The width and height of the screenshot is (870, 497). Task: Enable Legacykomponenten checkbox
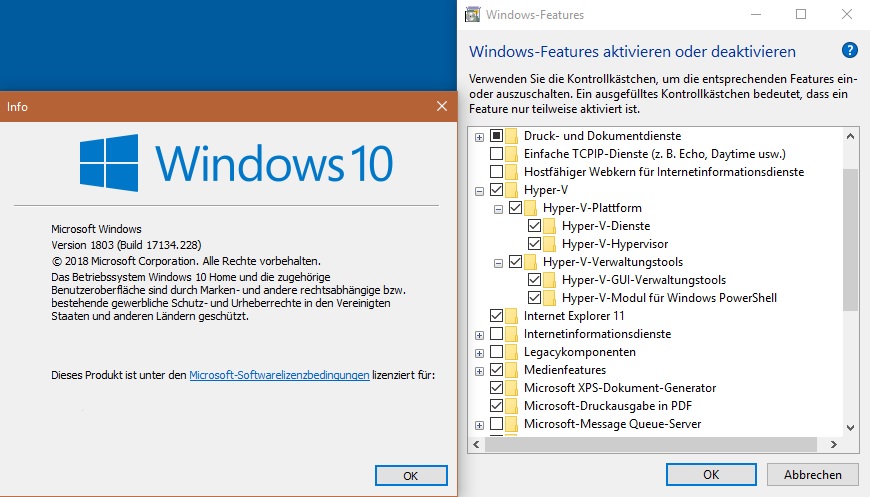[x=497, y=352]
